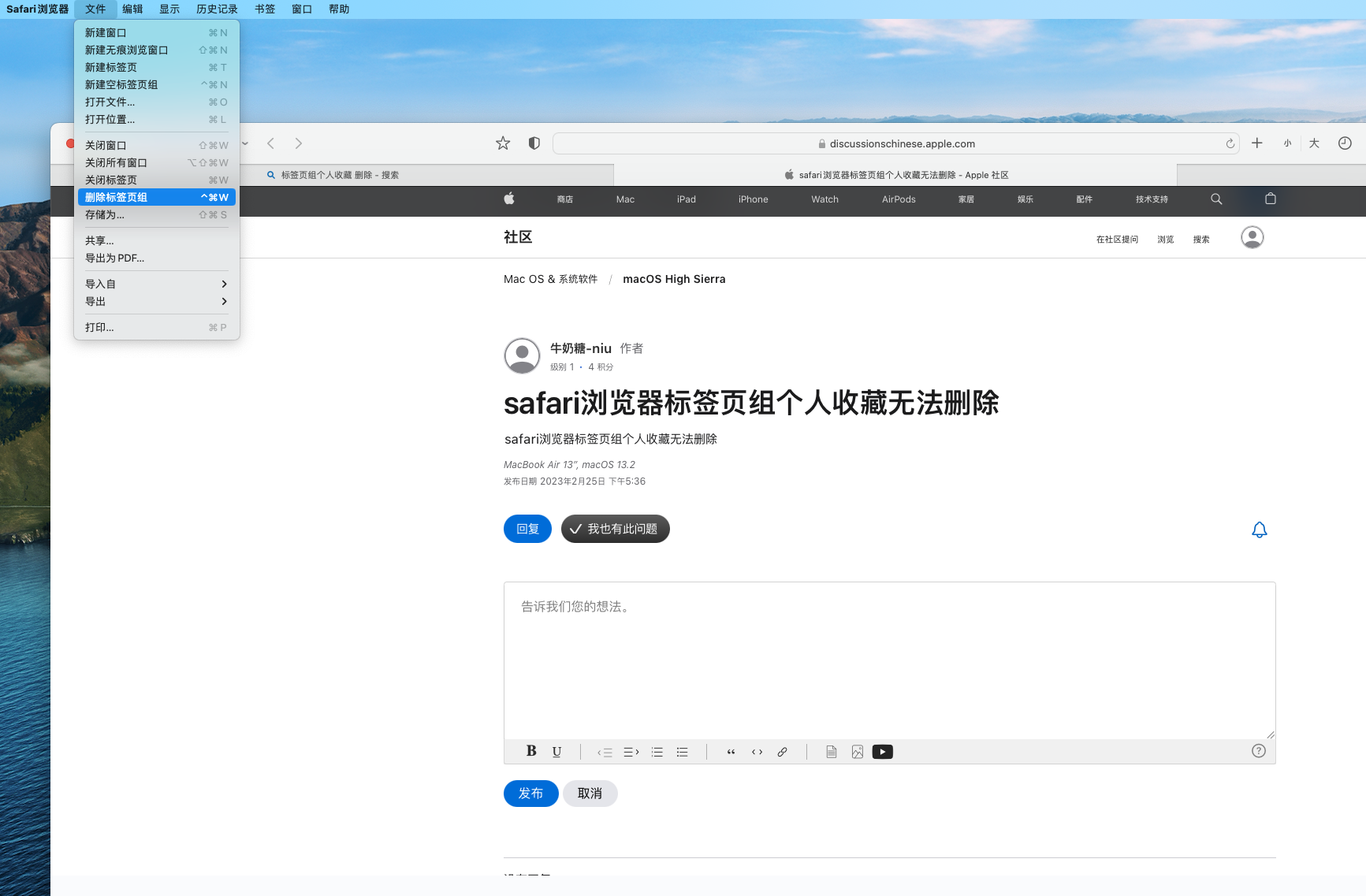
Task: Open the 编辑 menu in menu bar
Action: [x=132, y=9]
